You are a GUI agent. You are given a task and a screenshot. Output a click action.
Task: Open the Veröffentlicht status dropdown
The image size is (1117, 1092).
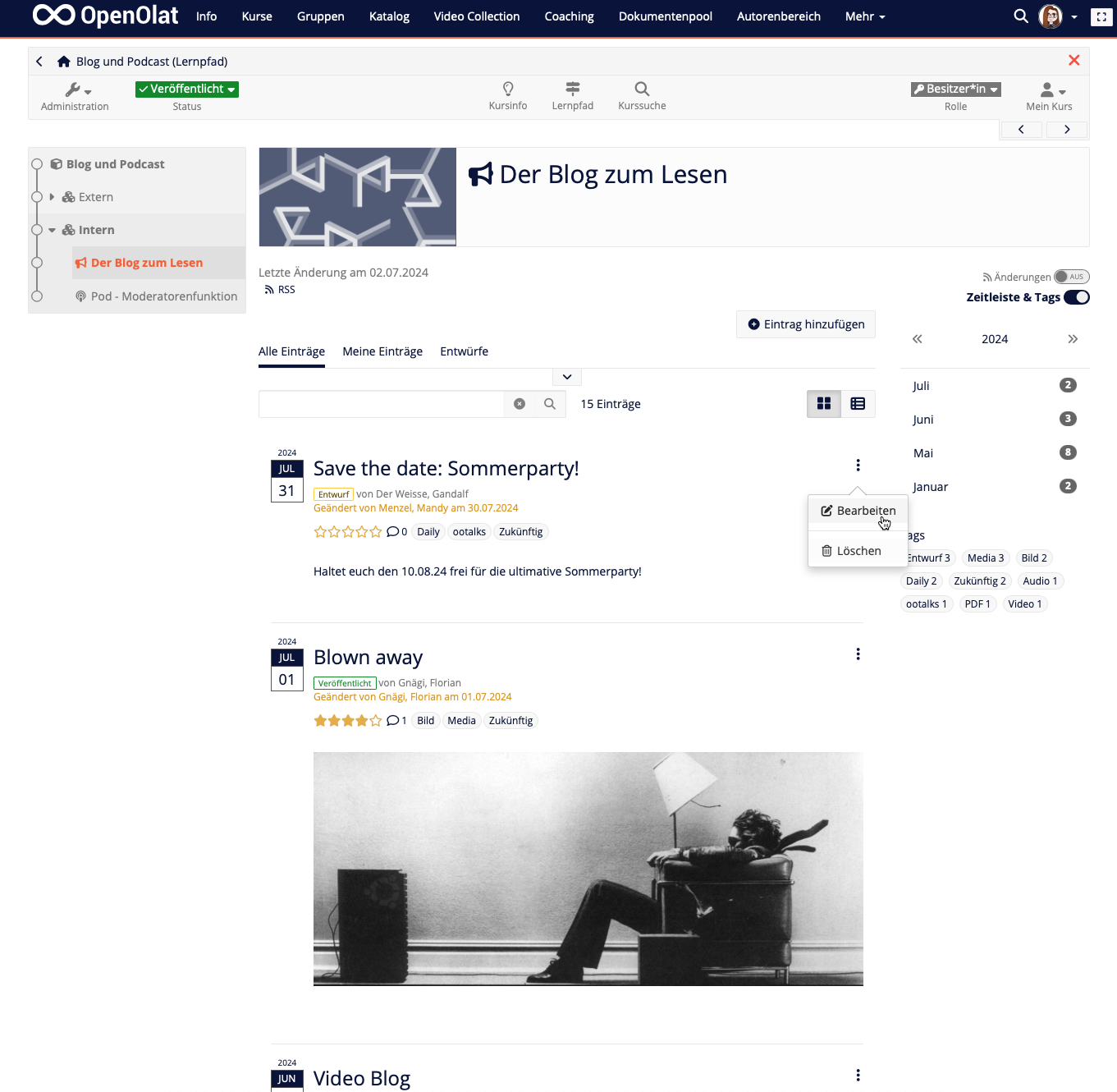[x=186, y=89]
